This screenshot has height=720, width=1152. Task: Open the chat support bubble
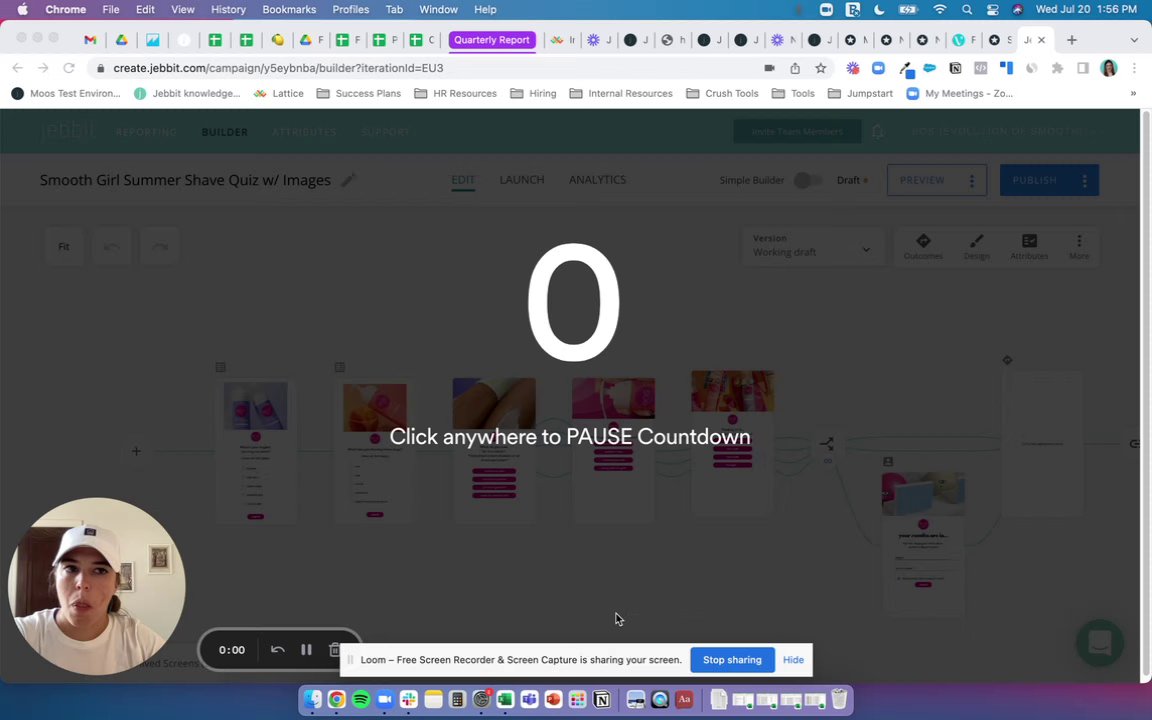tap(1100, 642)
